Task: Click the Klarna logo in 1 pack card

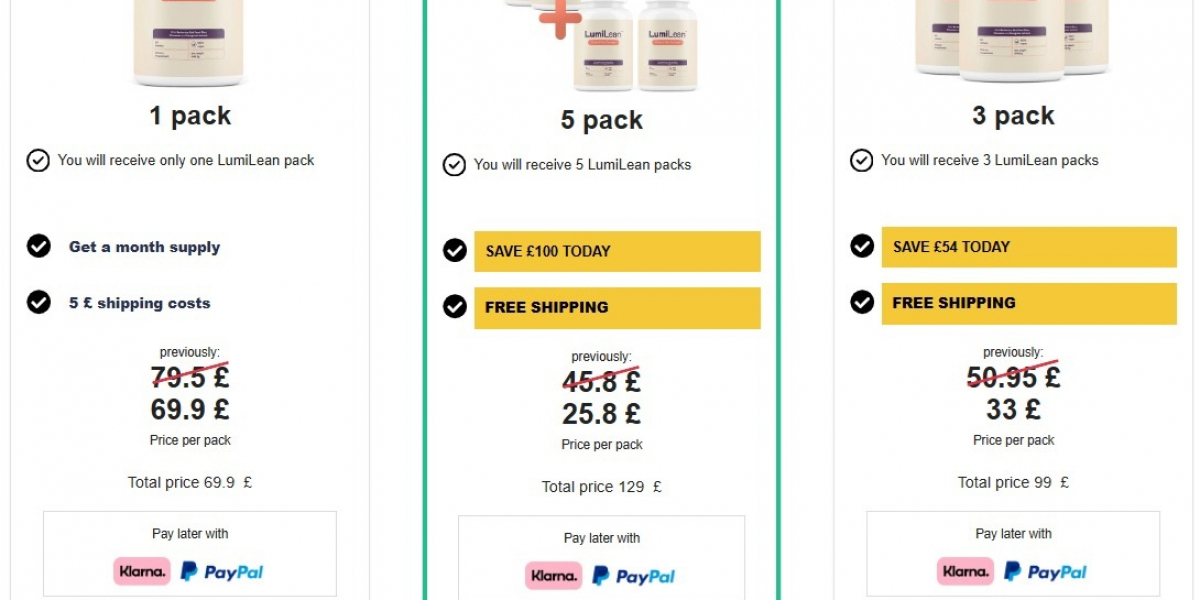Action: [x=142, y=572]
